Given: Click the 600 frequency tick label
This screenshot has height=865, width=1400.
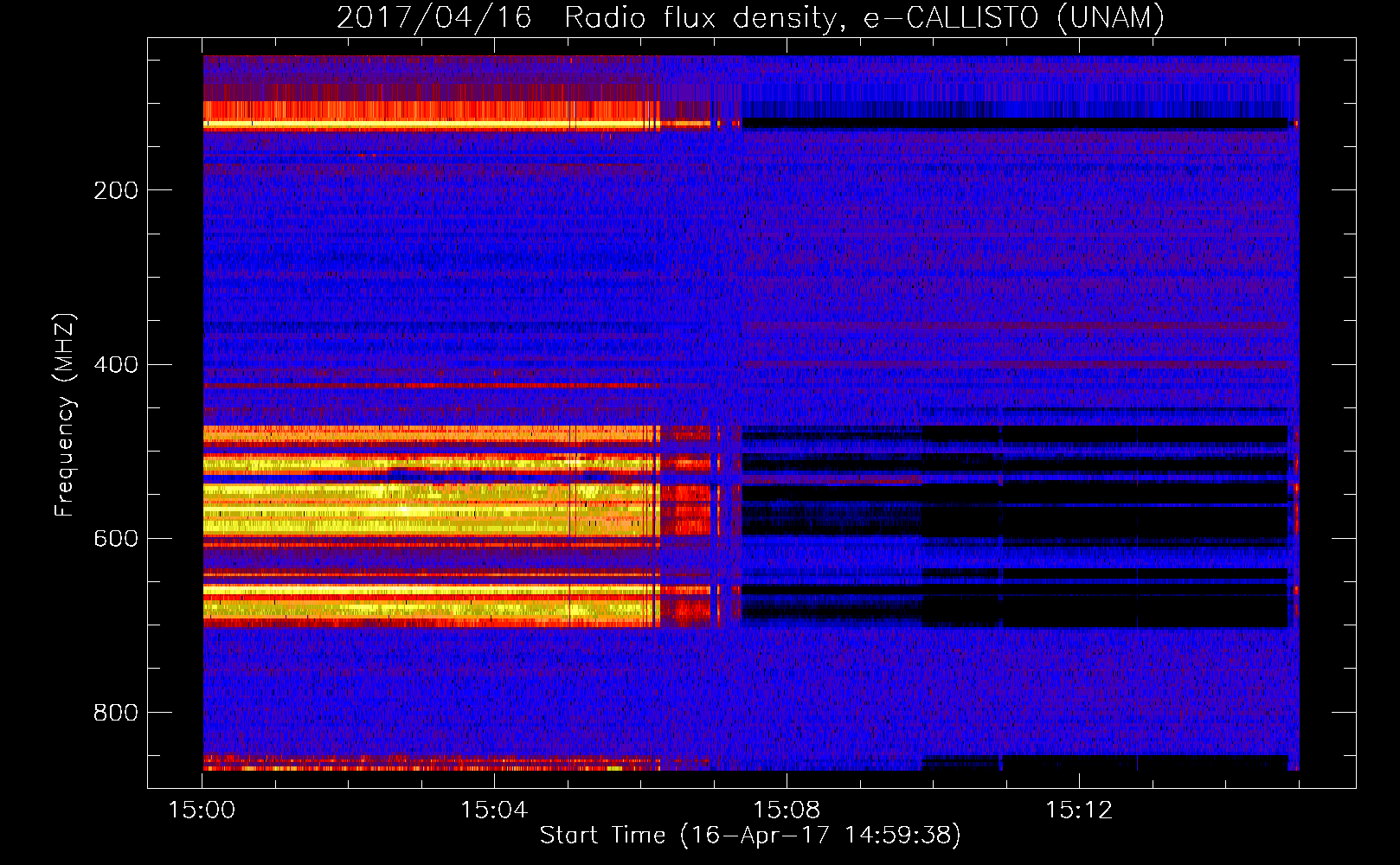Looking at the screenshot, I should click(x=116, y=539).
